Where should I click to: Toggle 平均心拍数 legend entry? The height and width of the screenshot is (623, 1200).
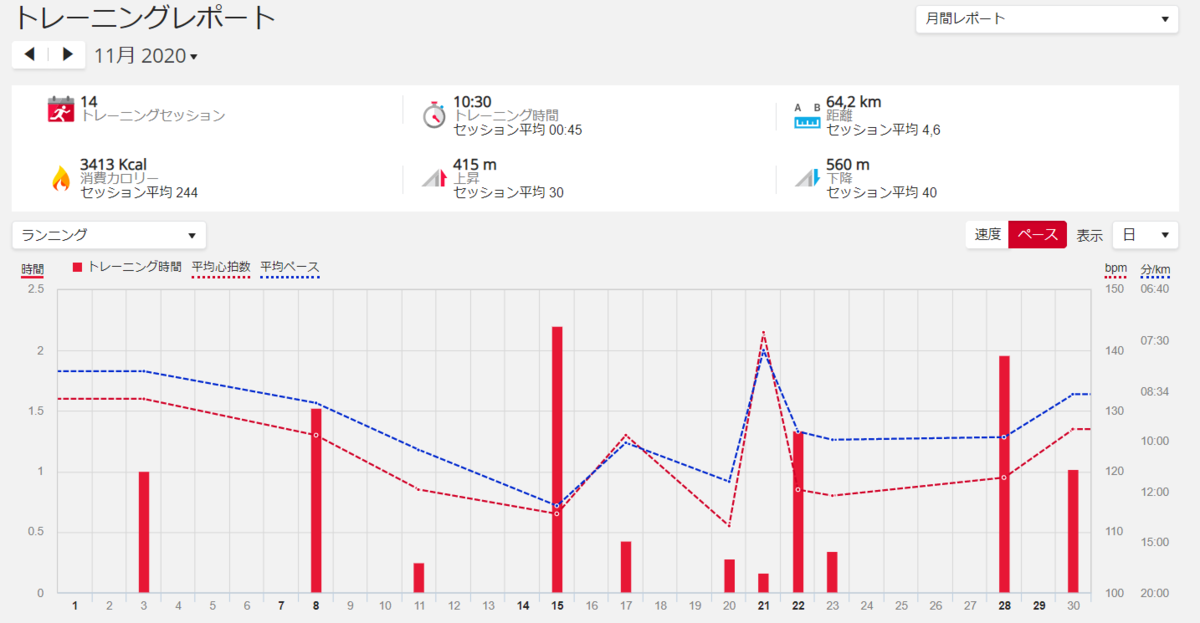click(x=221, y=268)
